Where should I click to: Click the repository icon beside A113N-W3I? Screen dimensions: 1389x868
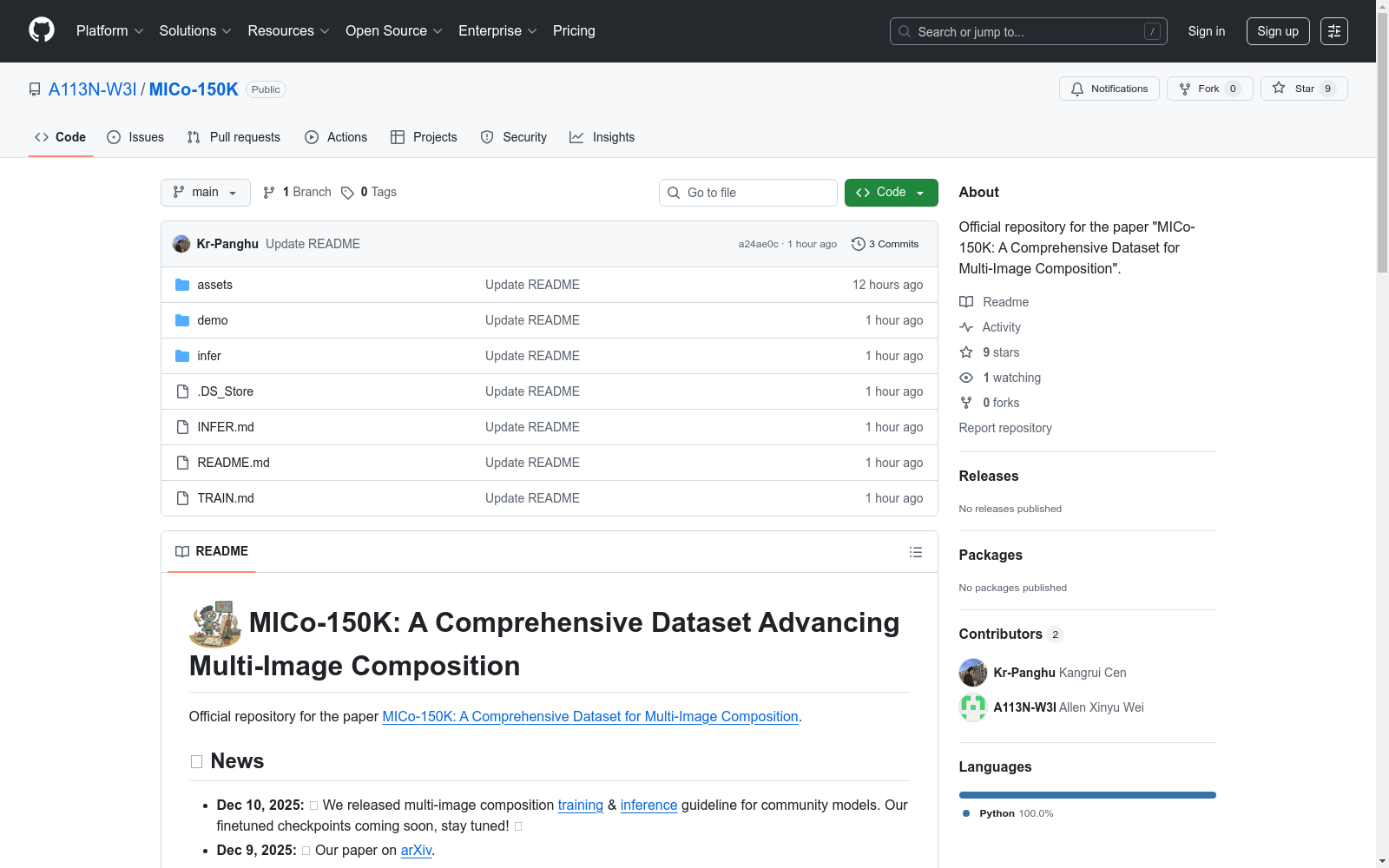[x=35, y=89]
